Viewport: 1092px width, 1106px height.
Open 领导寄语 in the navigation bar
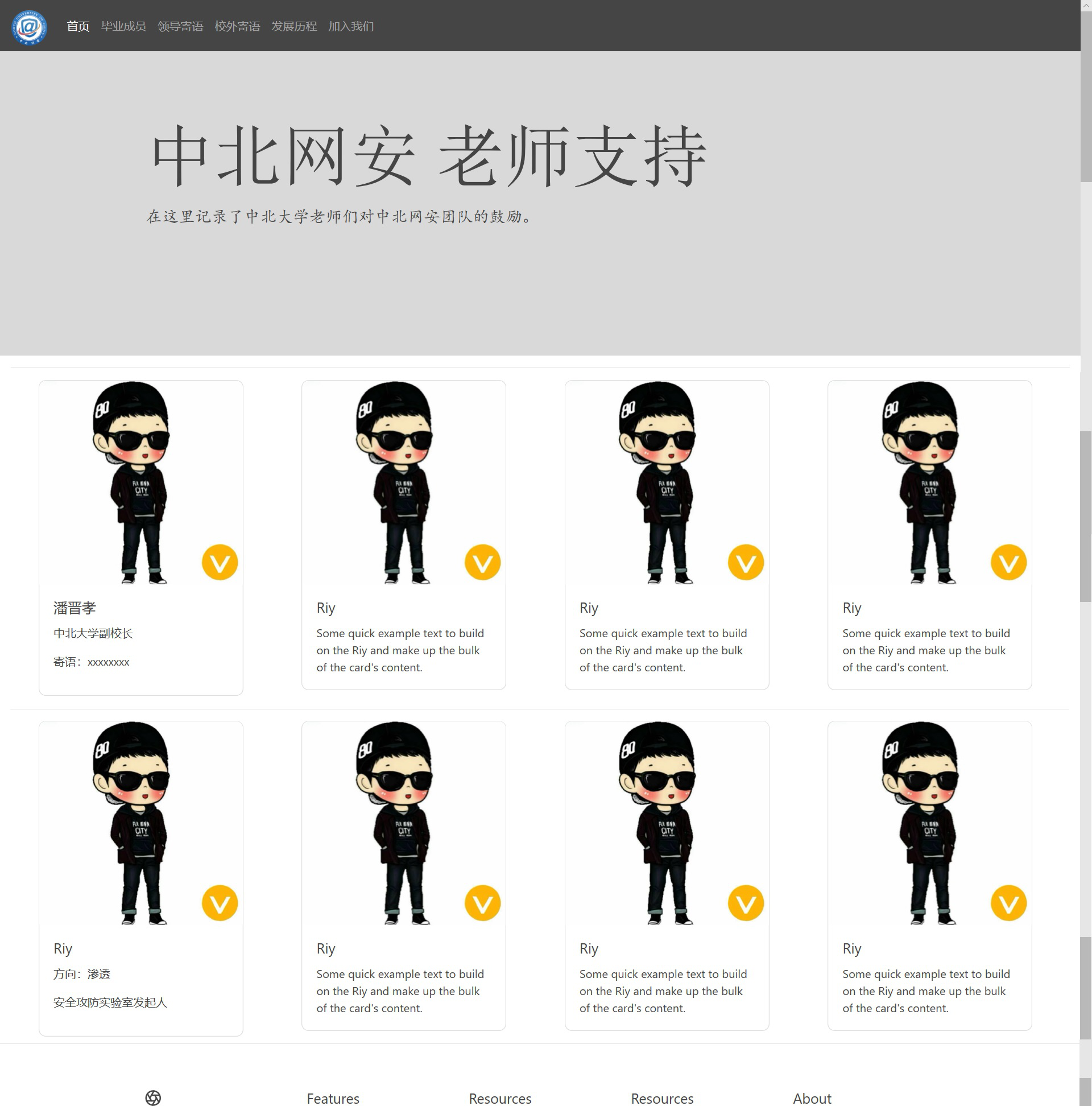tap(180, 26)
